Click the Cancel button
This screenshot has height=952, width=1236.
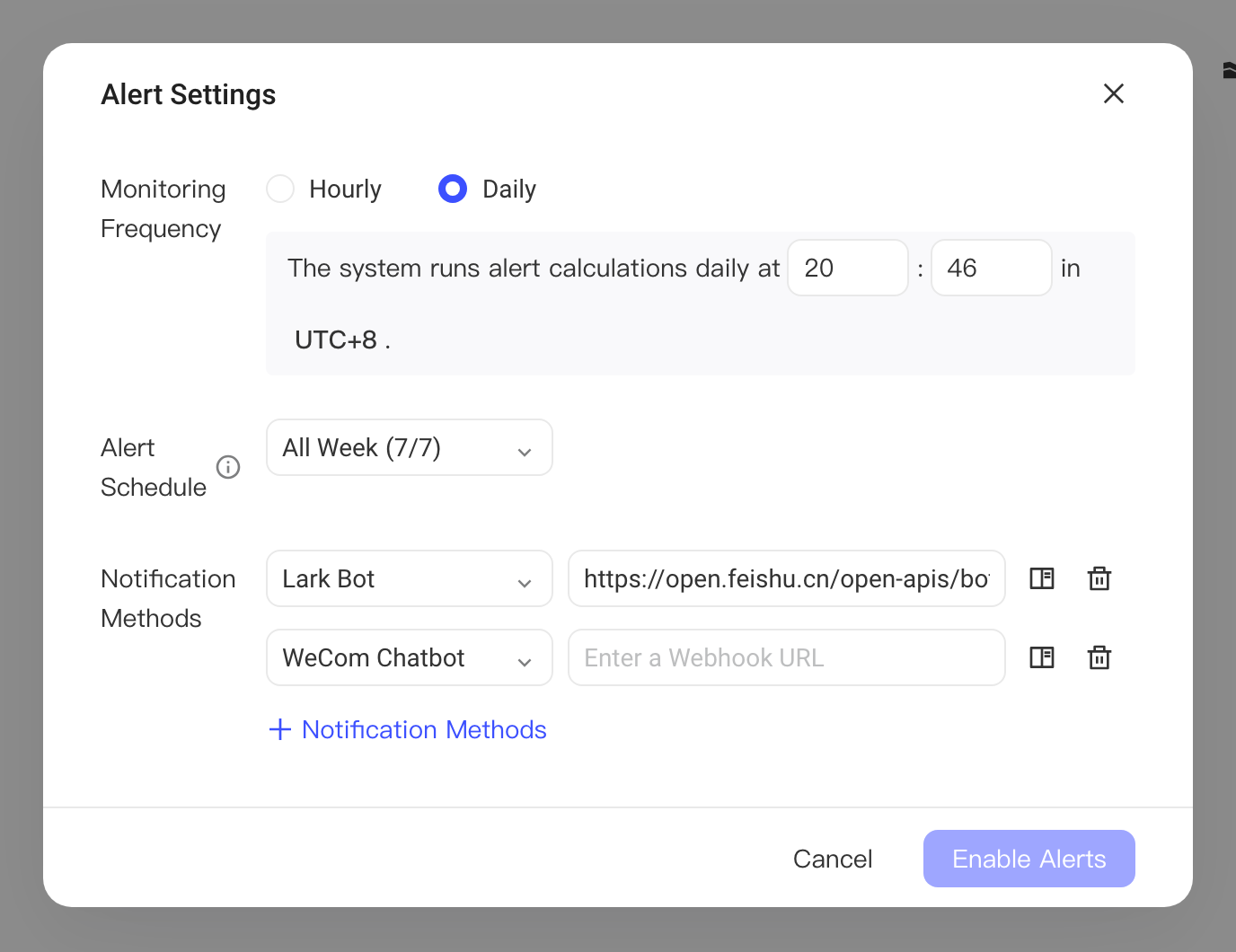coord(833,859)
